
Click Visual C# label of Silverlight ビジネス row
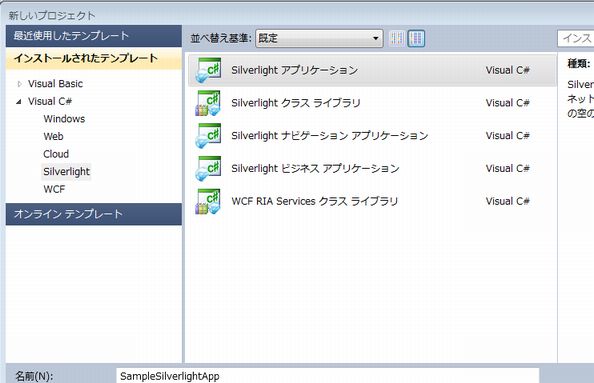coord(508,169)
